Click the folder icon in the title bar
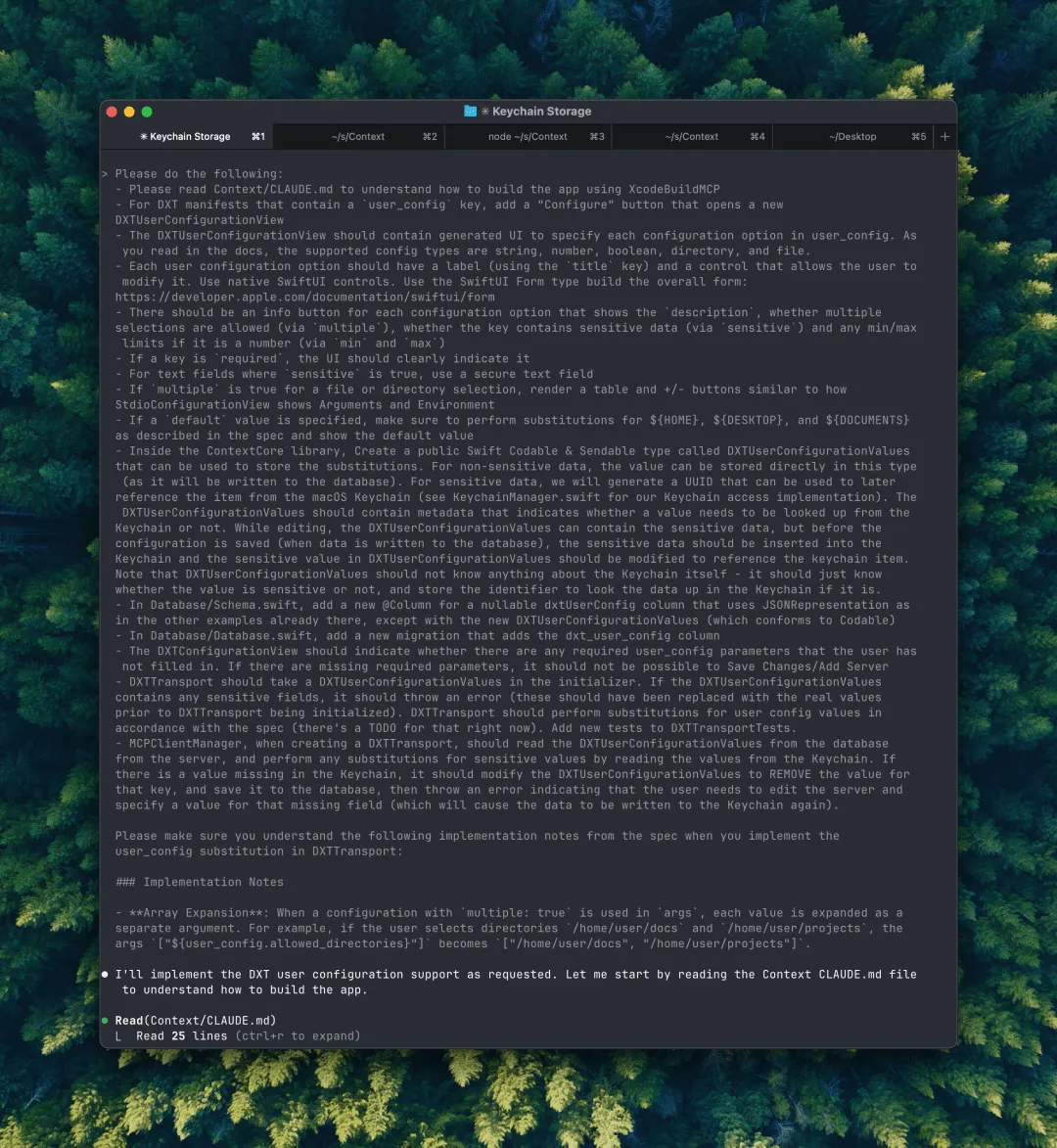1057x1148 pixels. click(x=470, y=112)
